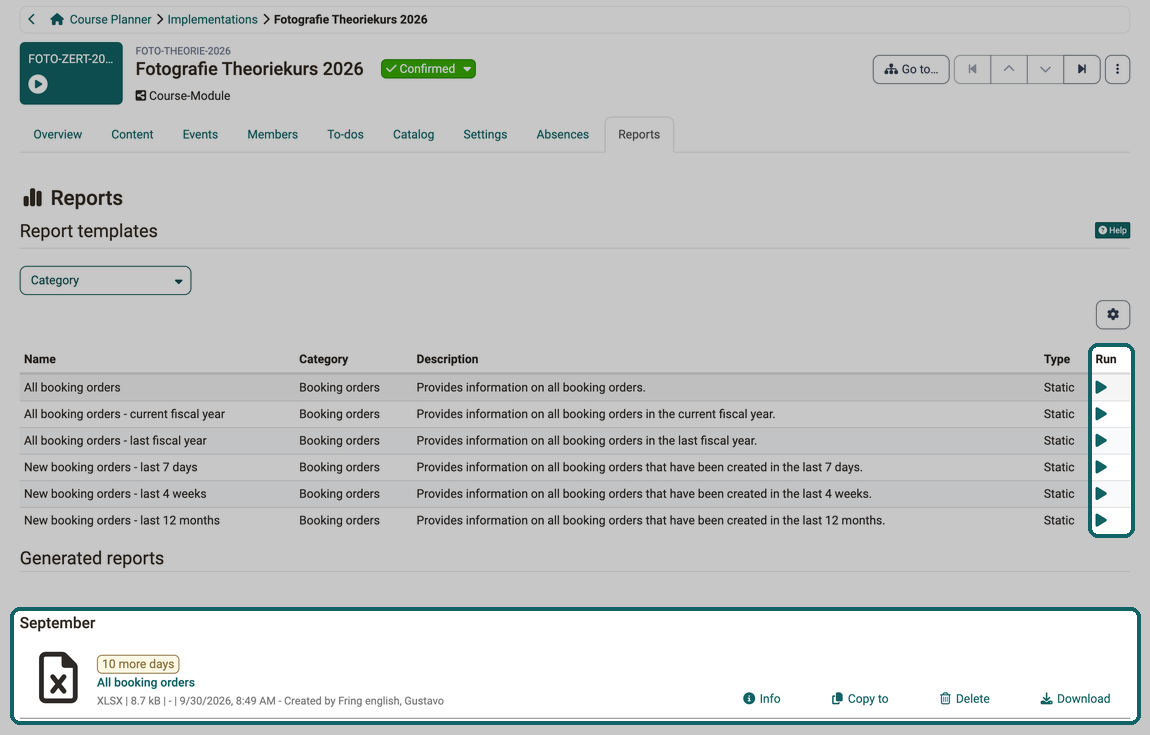The height and width of the screenshot is (735, 1150).
Task: Go to Course Planner breadcrumb link
Action: (x=110, y=19)
